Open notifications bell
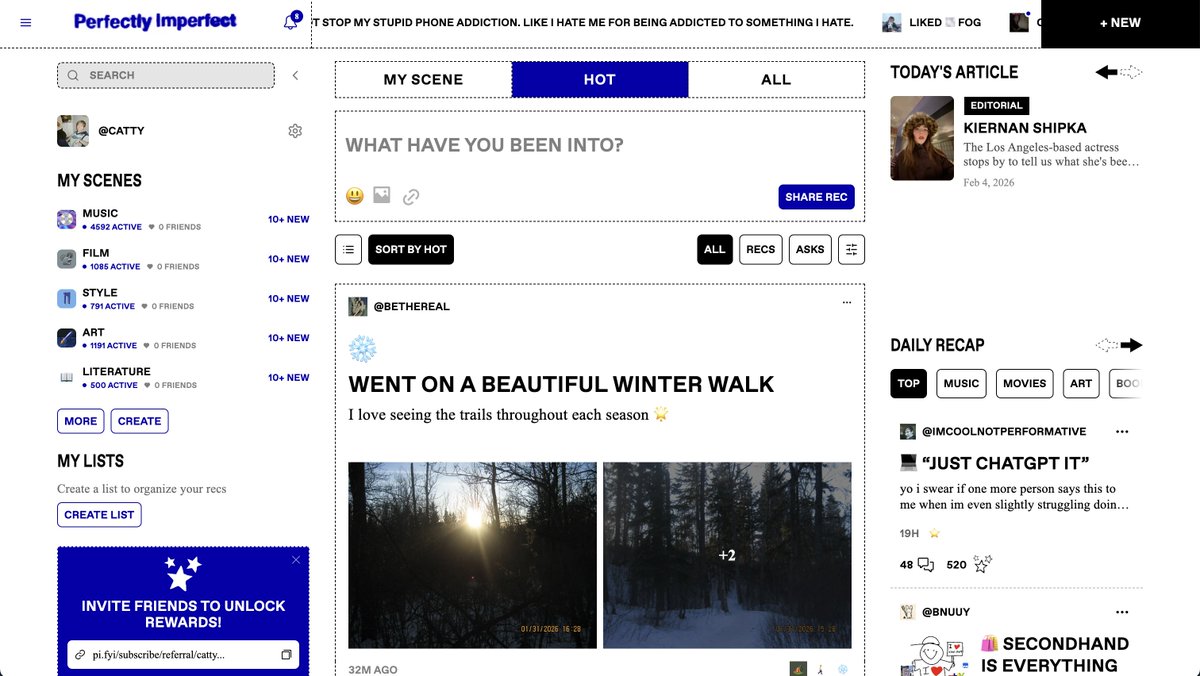Image resolution: width=1200 pixels, height=676 pixels. point(291,21)
